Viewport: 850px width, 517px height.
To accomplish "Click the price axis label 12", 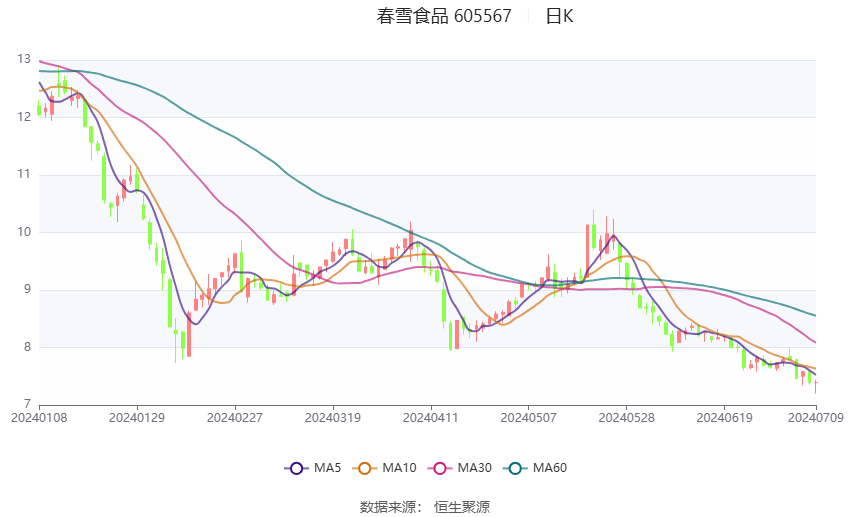I will click(24, 117).
